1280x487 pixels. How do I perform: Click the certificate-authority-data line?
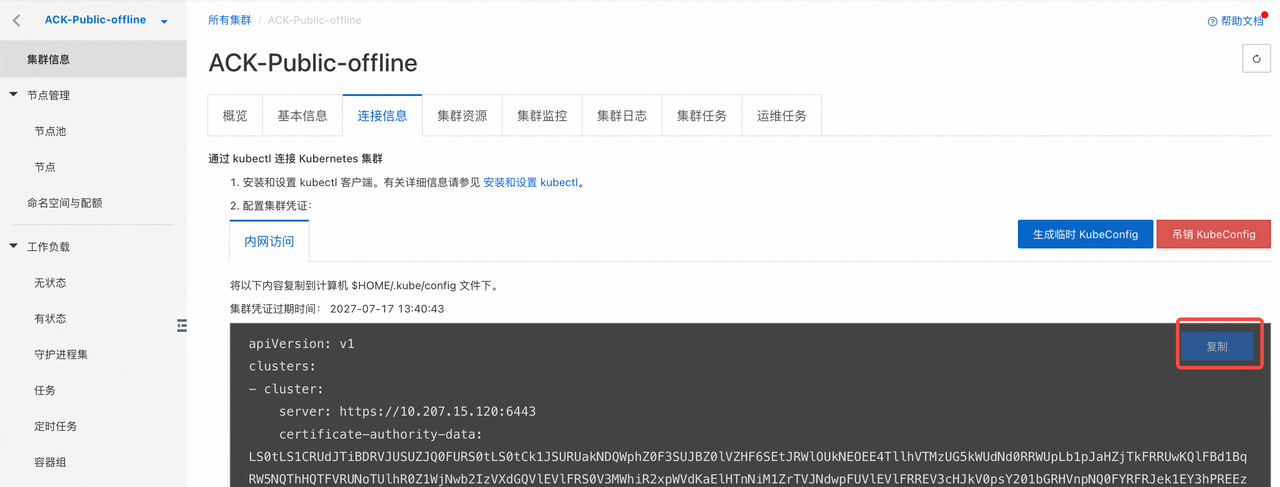point(381,434)
